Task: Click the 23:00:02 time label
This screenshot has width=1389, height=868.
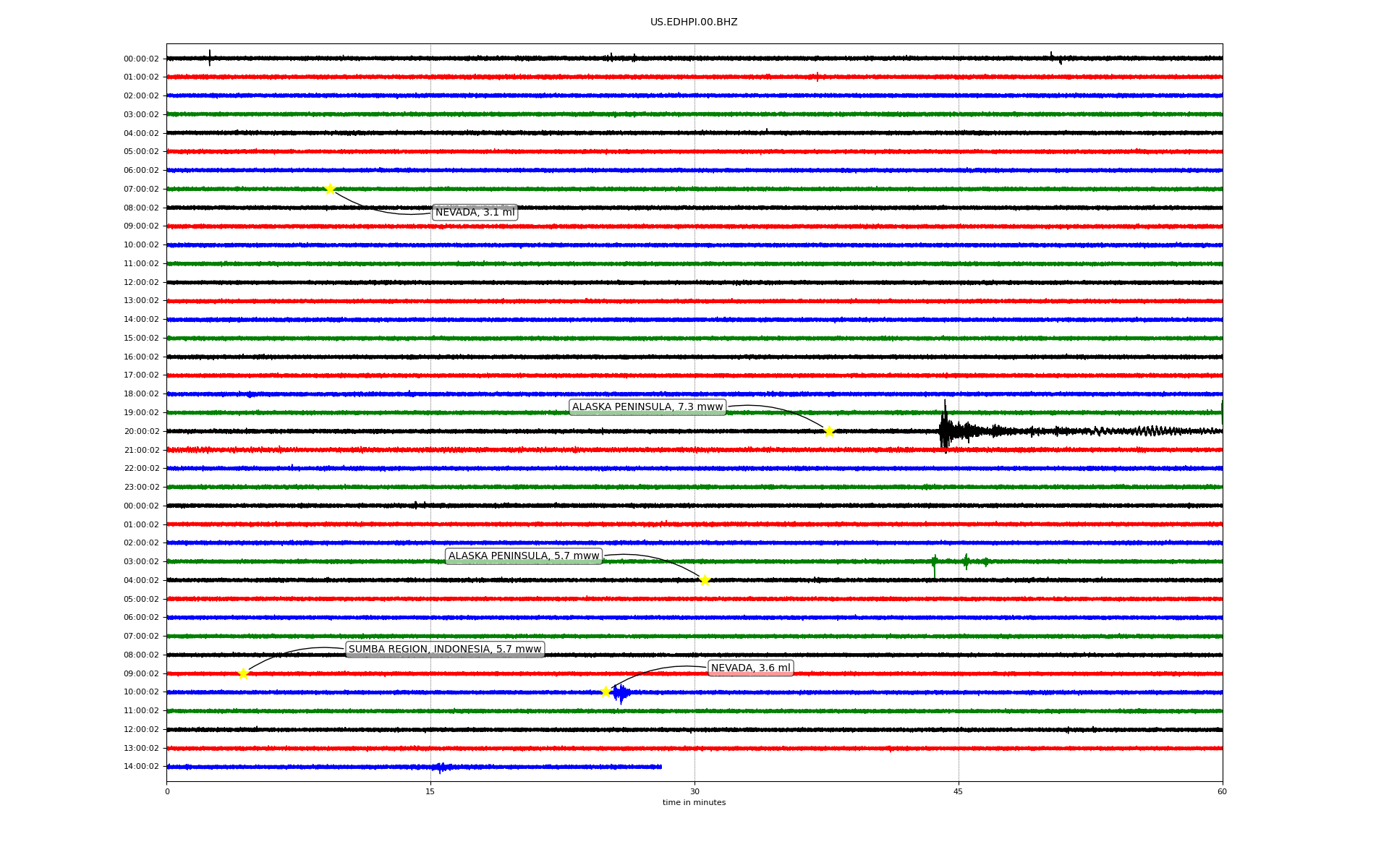Action: 141,488
